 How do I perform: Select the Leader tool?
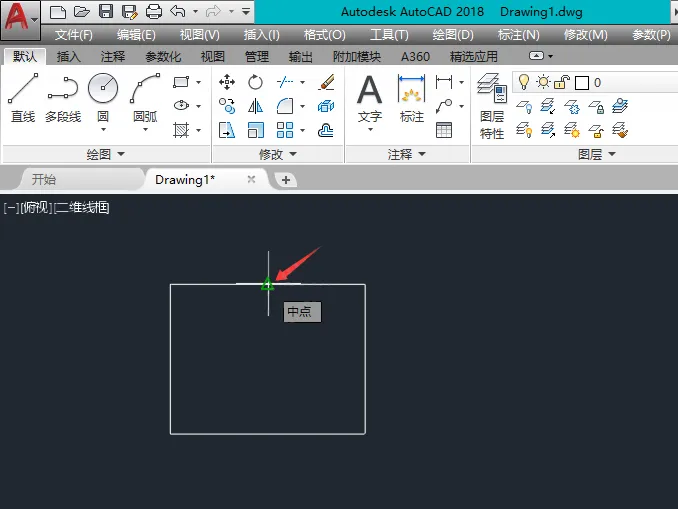(444, 106)
